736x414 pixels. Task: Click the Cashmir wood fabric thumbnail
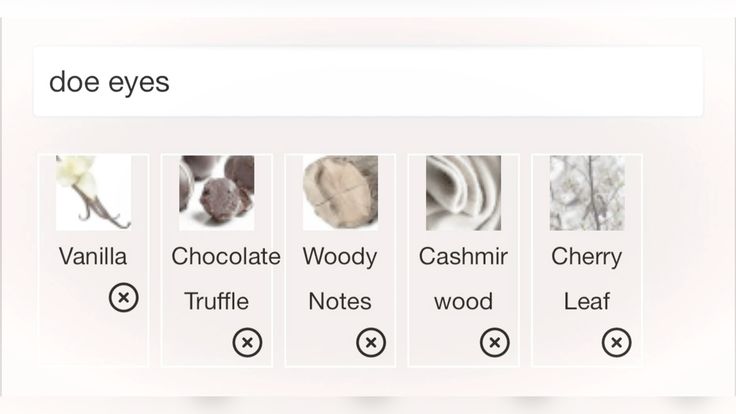click(463, 192)
